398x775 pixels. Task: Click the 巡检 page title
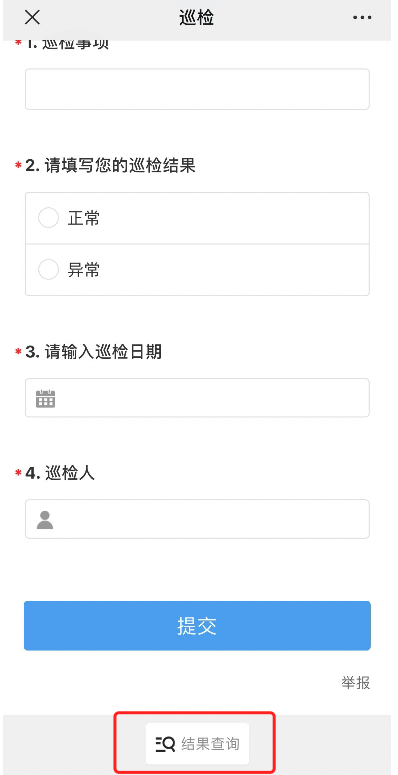click(x=197, y=18)
